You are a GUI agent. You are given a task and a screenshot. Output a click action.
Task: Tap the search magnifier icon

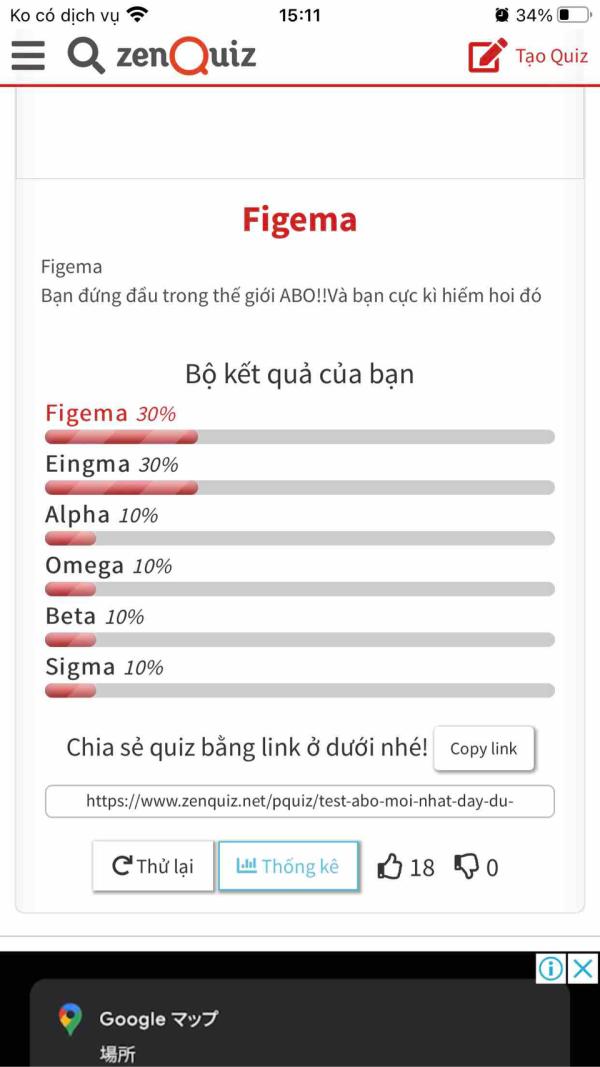pyautogui.click(x=86, y=55)
